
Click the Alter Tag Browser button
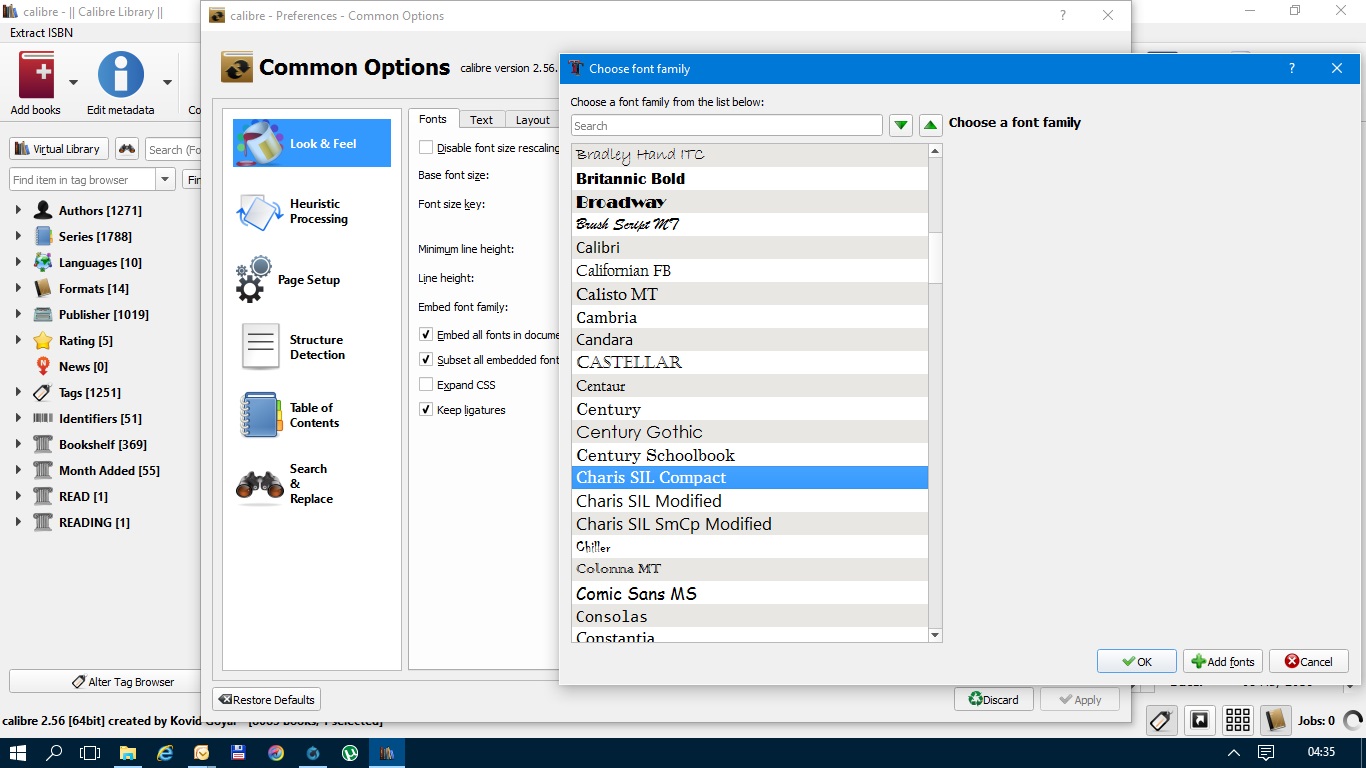click(123, 682)
